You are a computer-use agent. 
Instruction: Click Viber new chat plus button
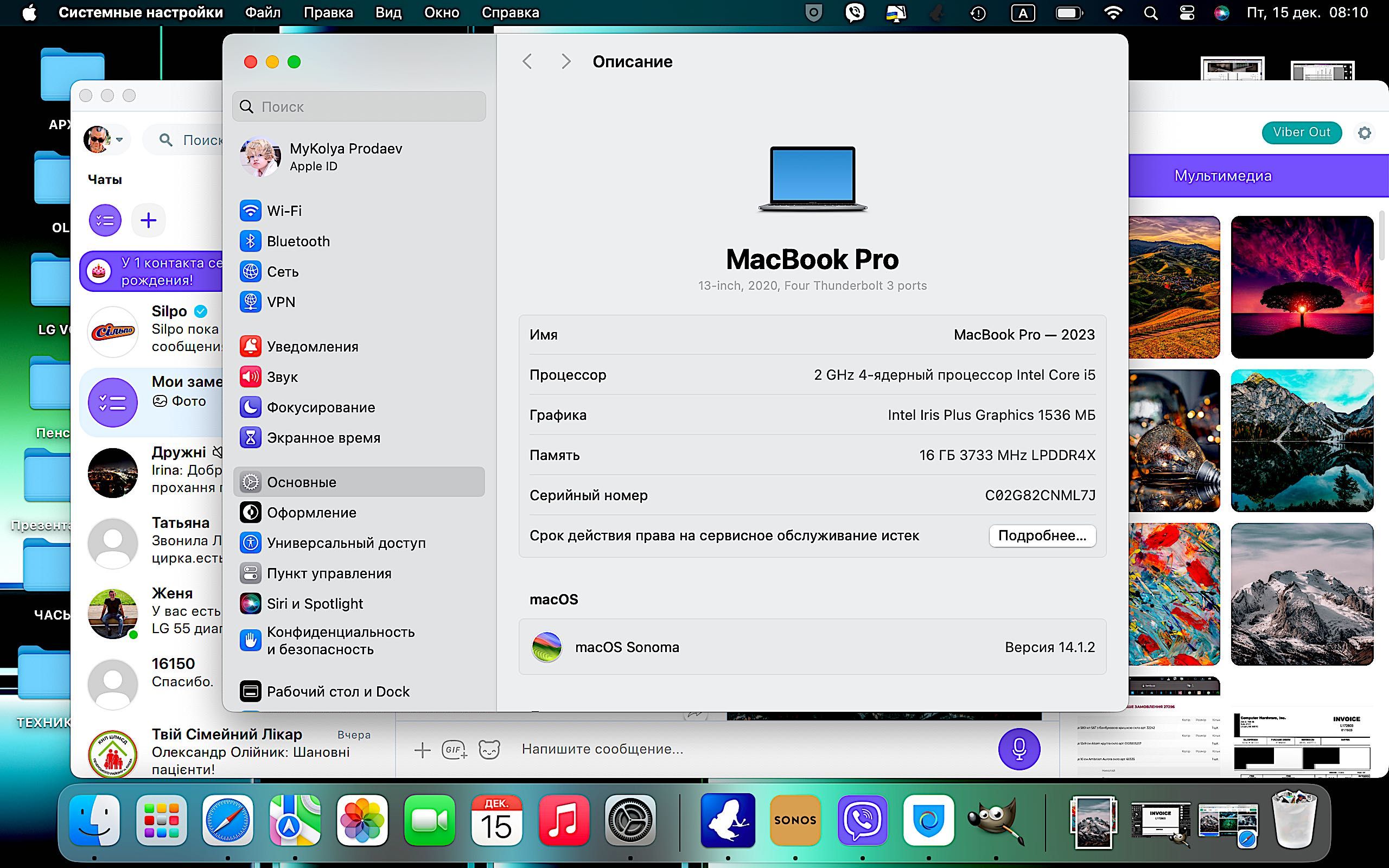coord(148,220)
